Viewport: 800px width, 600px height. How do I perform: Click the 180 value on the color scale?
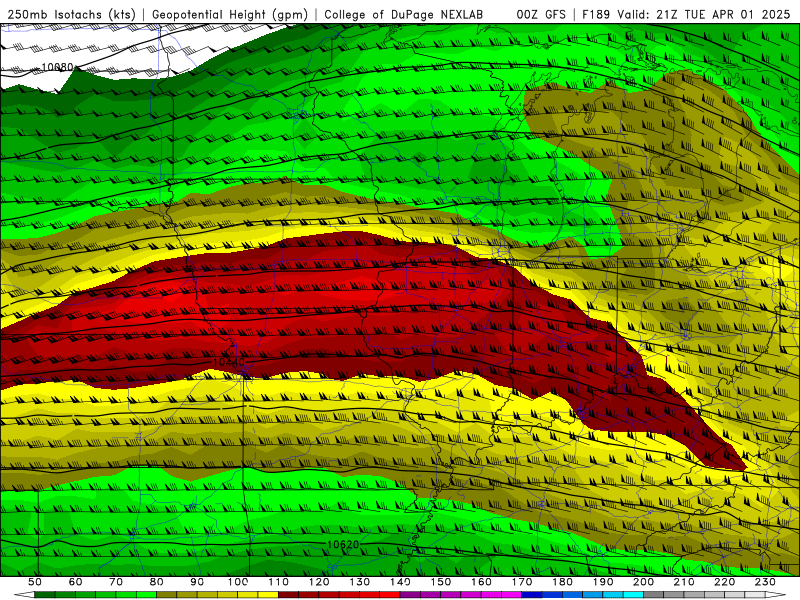tap(562, 582)
